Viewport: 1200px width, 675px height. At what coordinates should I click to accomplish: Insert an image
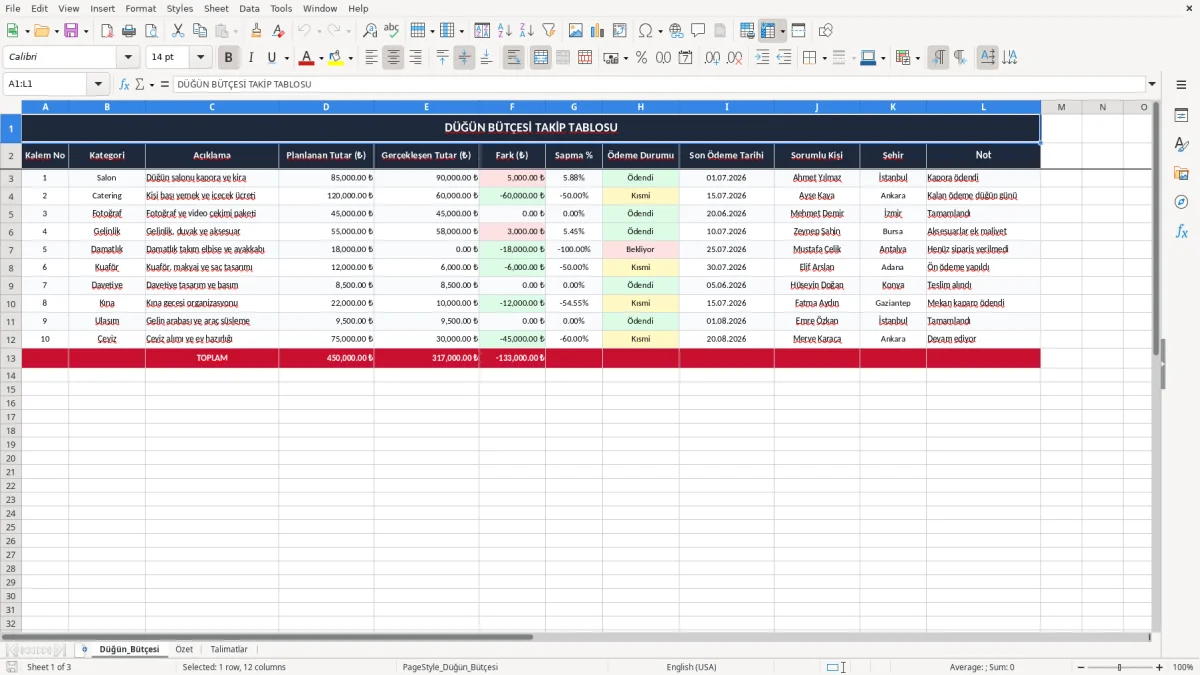point(576,31)
